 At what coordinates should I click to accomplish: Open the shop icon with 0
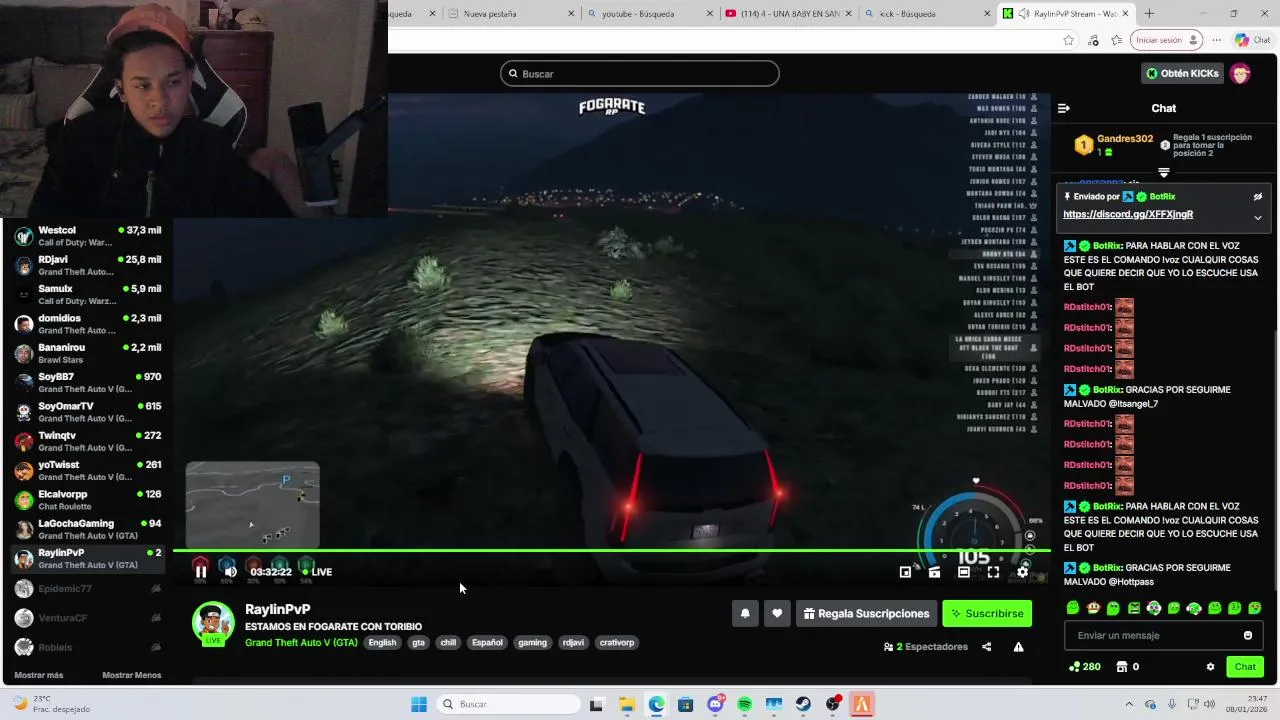coord(1128,667)
